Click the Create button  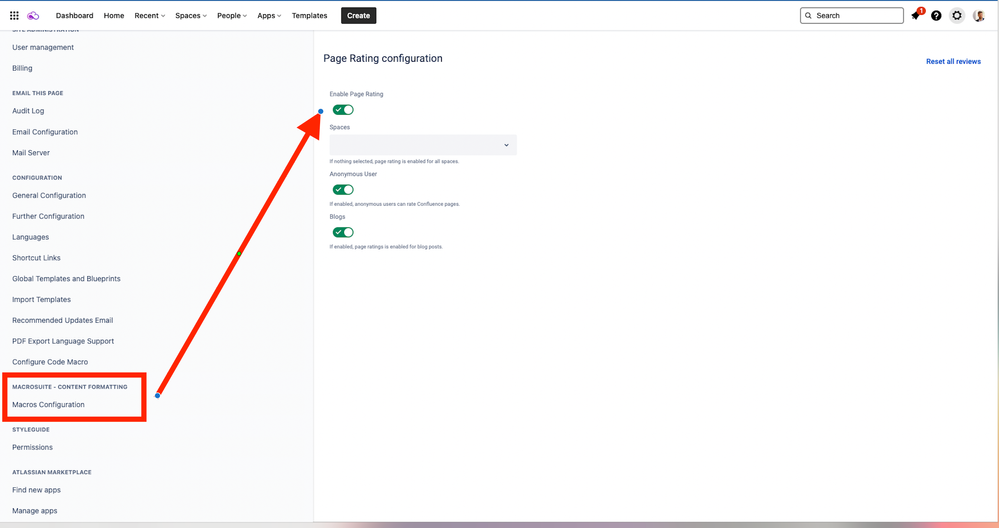(359, 15)
